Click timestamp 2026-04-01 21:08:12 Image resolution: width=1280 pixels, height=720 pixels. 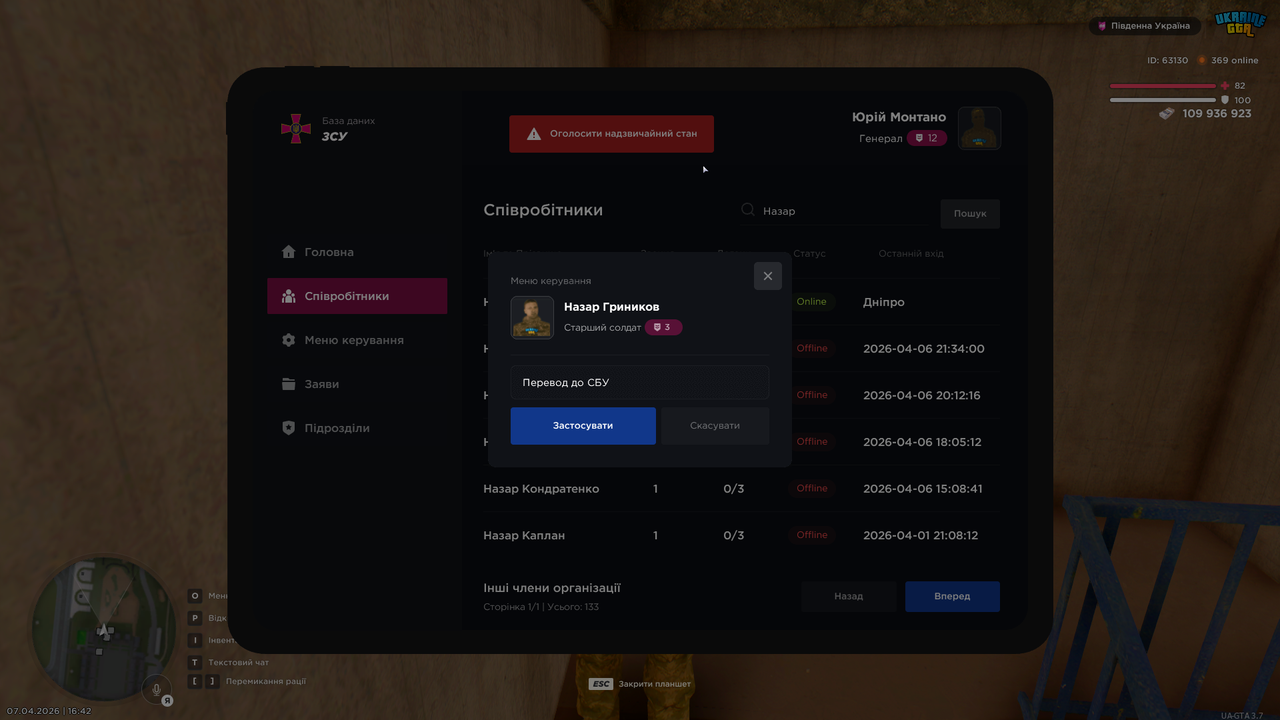[921, 535]
